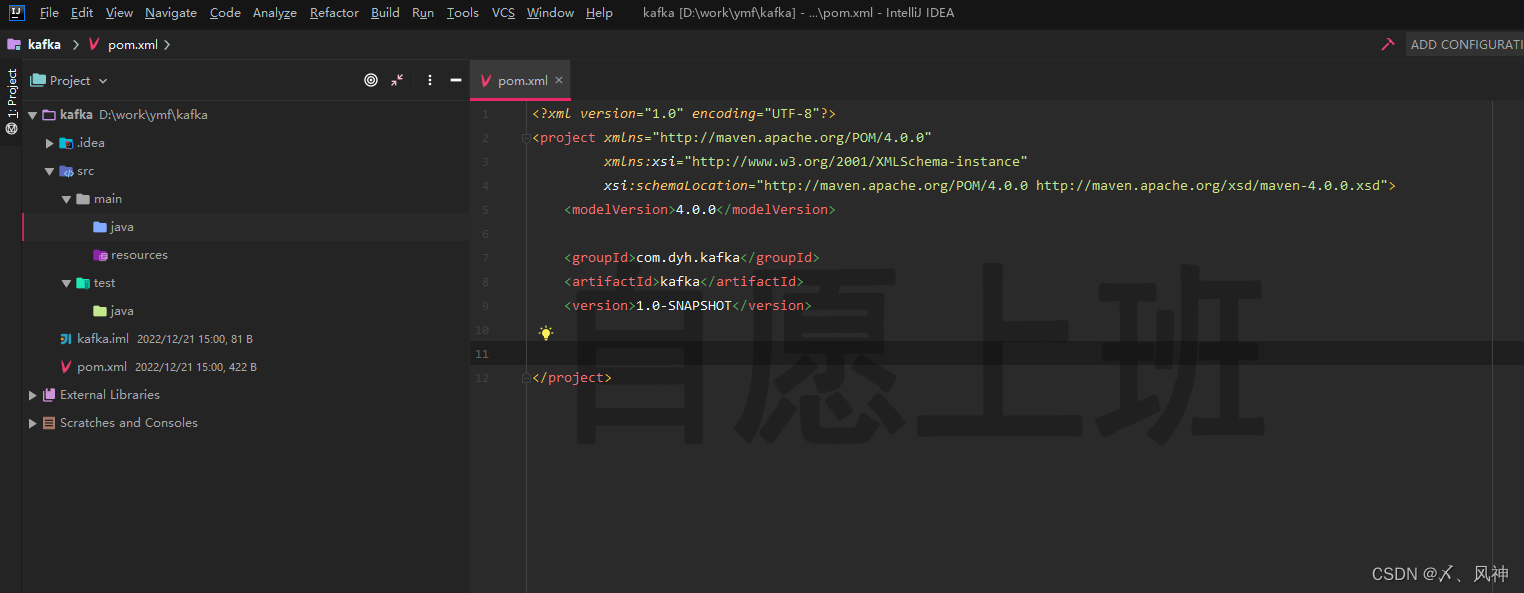Hide the Project panel with minimize icon
This screenshot has height=593, width=1524.
pyautogui.click(x=456, y=80)
